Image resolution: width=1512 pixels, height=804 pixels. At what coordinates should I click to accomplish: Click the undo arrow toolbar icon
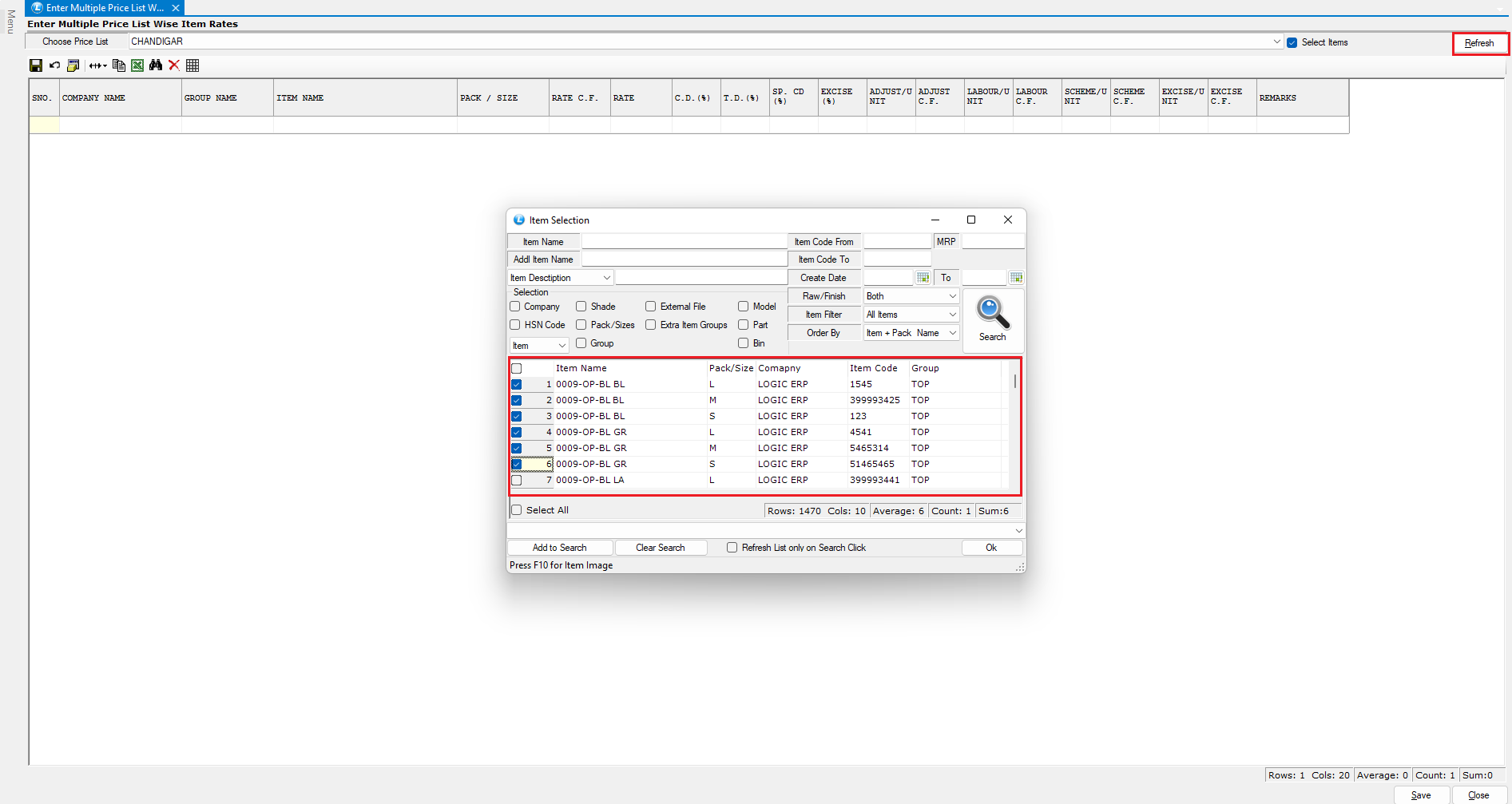point(54,65)
